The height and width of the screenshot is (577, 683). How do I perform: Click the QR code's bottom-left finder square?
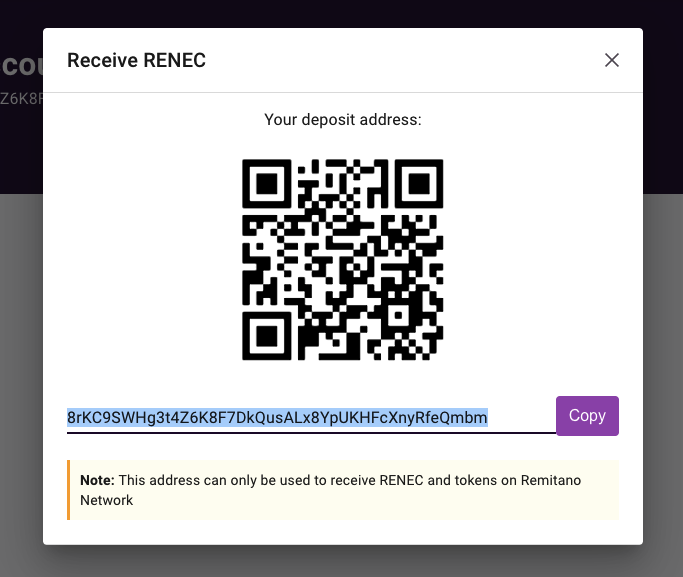[267, 336]
